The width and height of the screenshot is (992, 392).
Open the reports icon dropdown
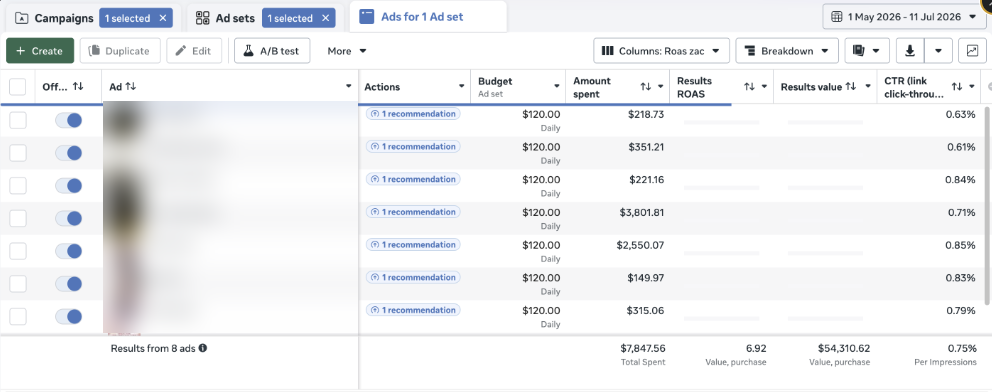click(867, 51)
